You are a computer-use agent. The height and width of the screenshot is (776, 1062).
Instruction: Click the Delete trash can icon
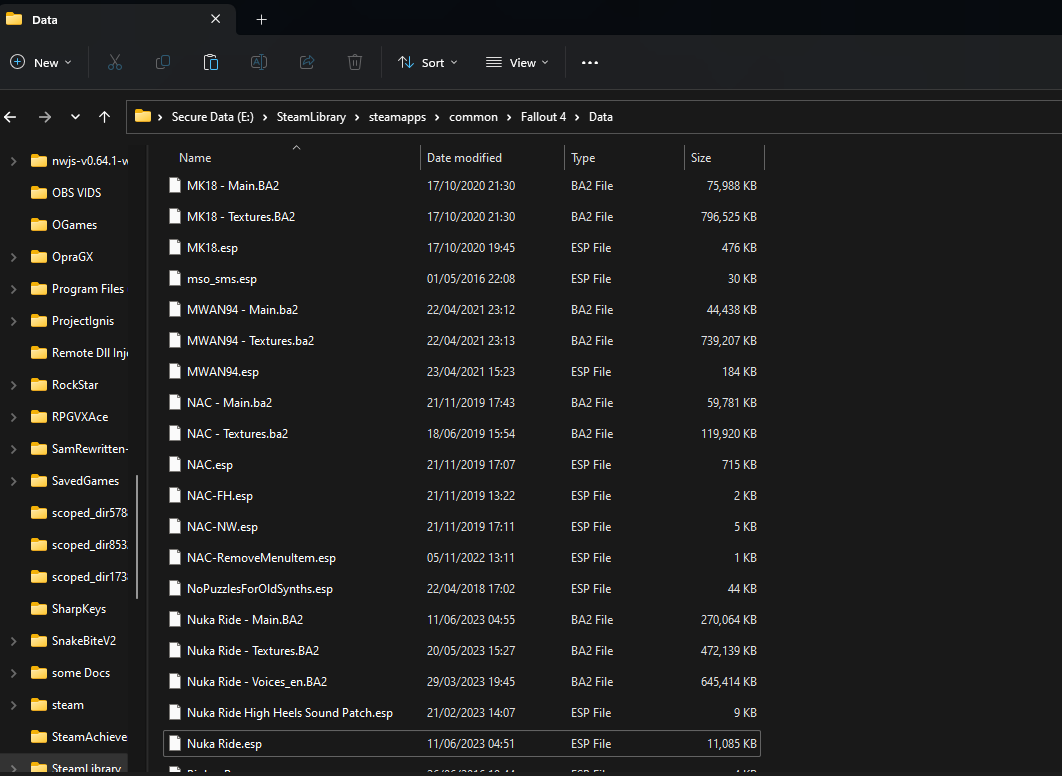click(x=355, y=62)
